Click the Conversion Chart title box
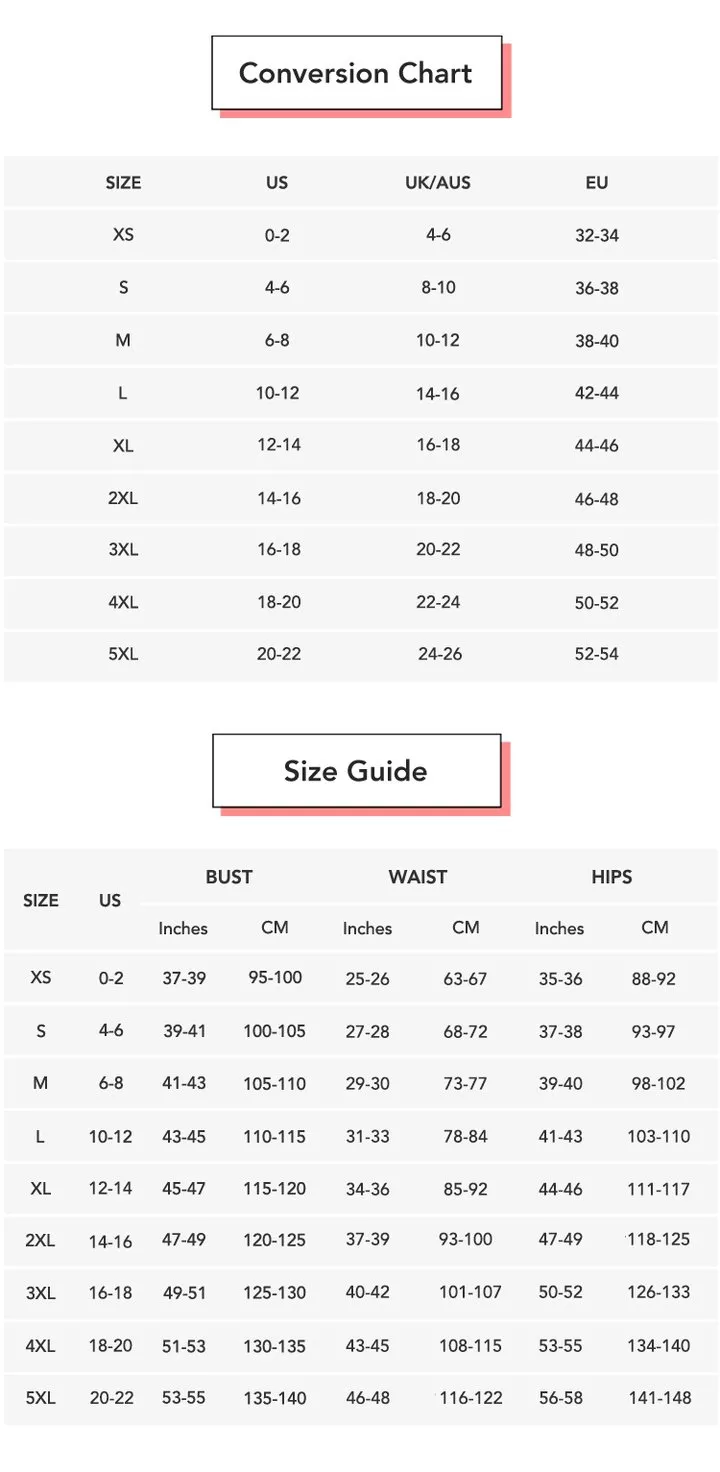 pyautogui.click(x=356, y=73)
